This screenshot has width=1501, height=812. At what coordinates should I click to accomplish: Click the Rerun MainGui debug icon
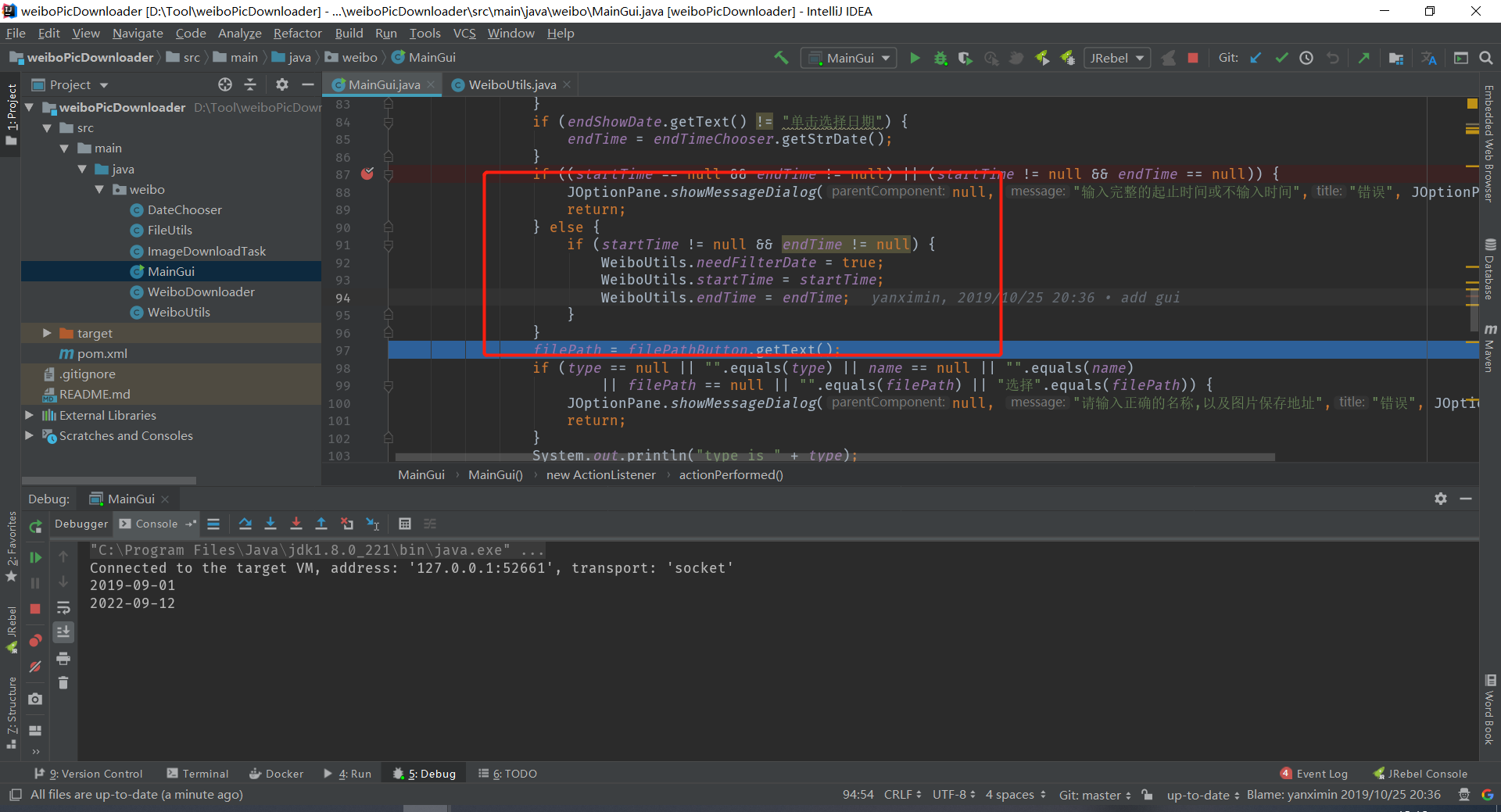[x=35, y=527]
